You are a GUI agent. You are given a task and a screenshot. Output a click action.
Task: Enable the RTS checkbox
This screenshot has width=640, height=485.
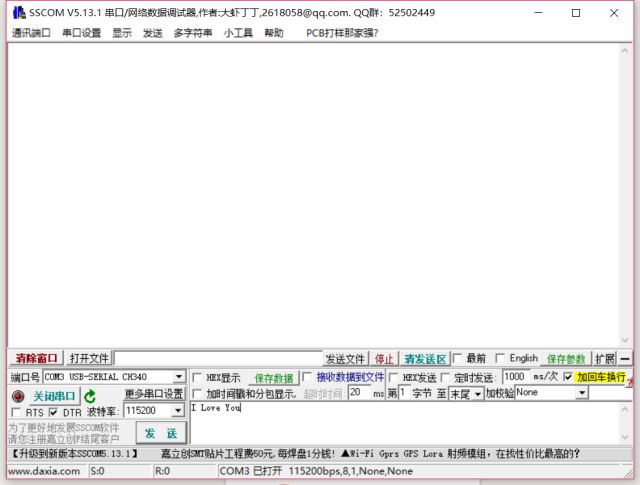16,412
